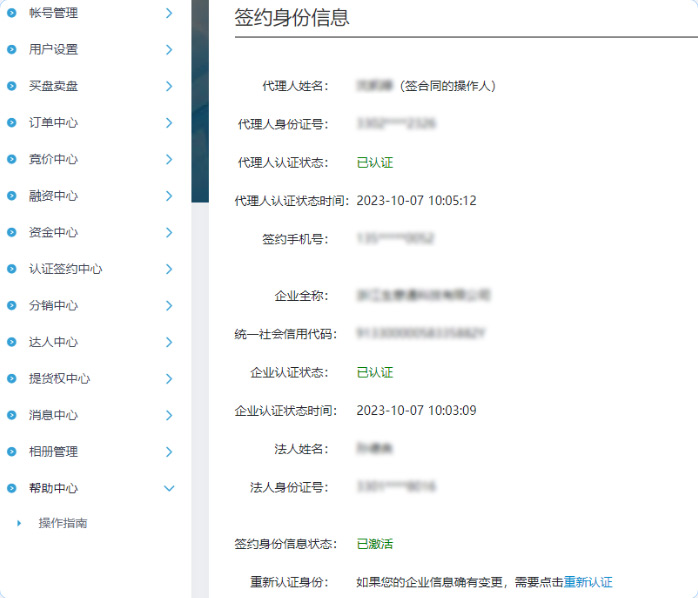Click the bullet icon beside 帐号管理

(11, 13)
